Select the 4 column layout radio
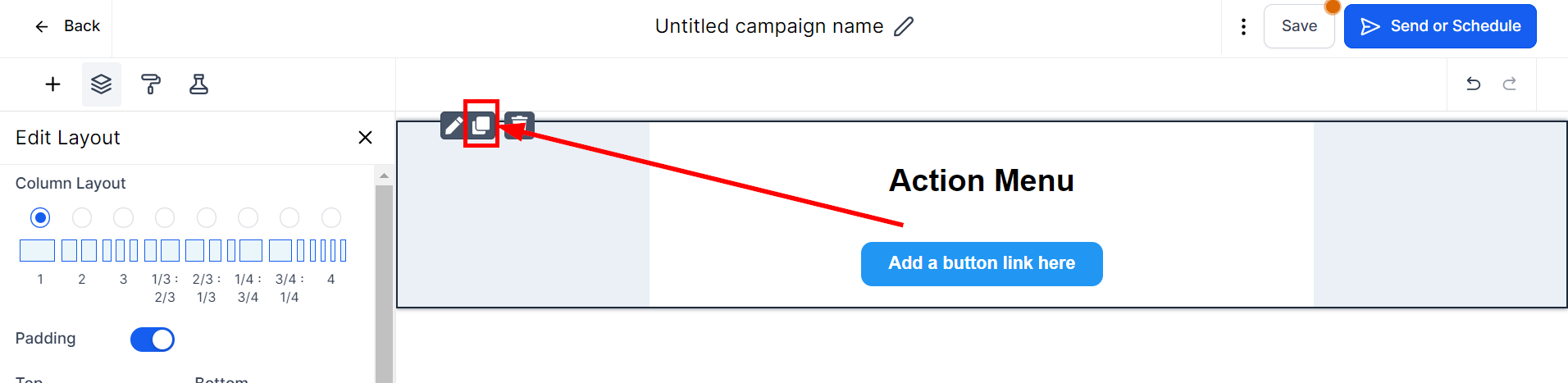The image size is (1568, 383). coord(331,217)
